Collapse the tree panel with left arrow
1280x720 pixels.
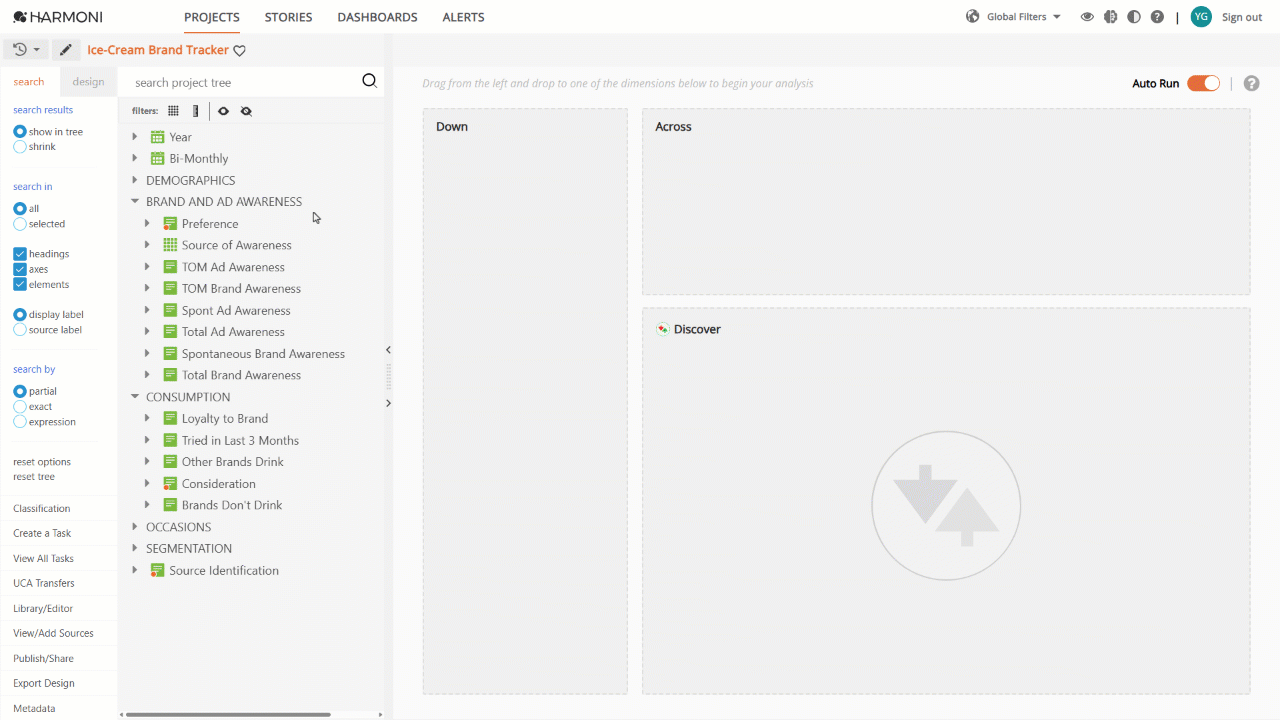click(388, 350)
